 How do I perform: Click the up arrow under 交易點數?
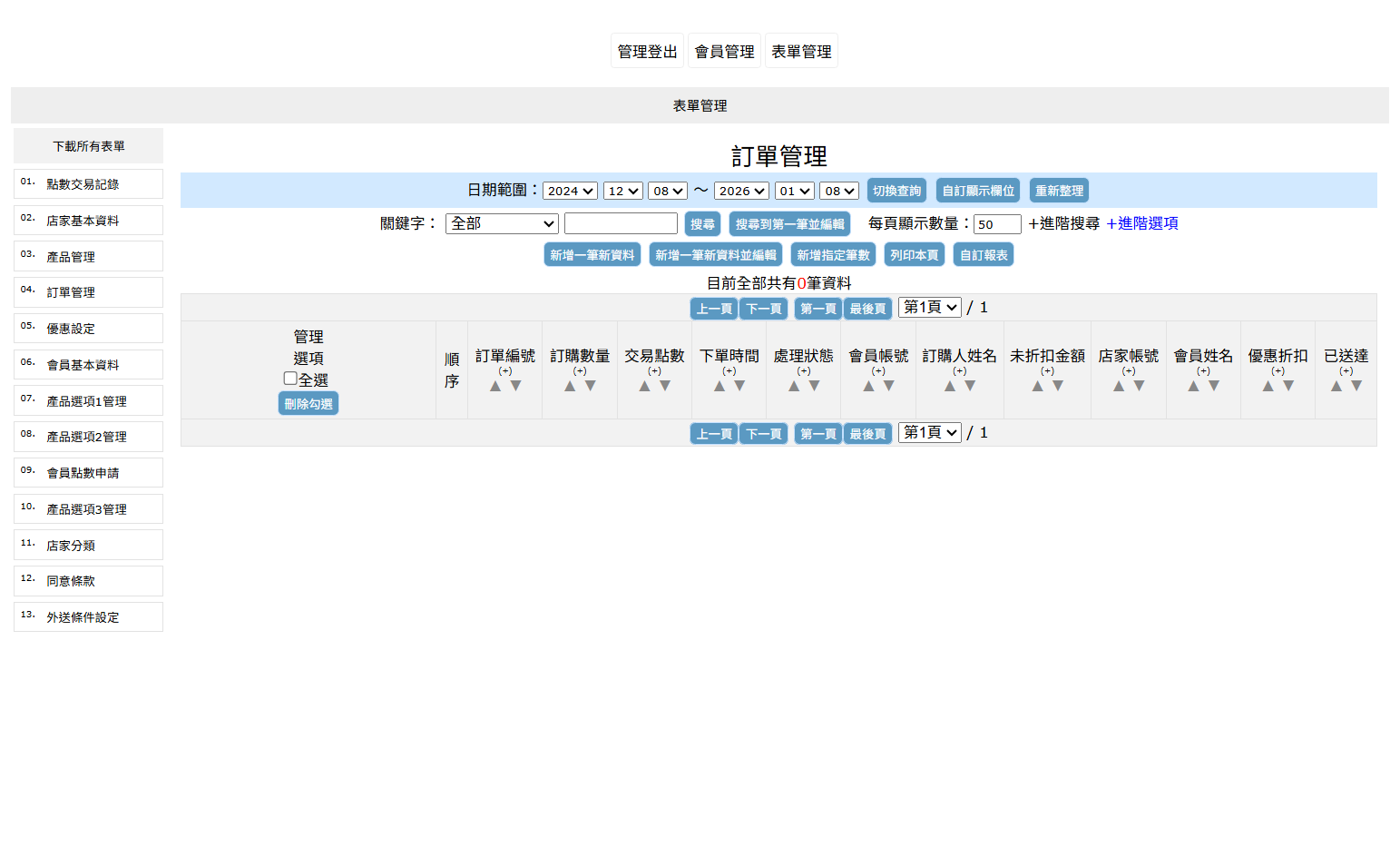click(645, 386)
